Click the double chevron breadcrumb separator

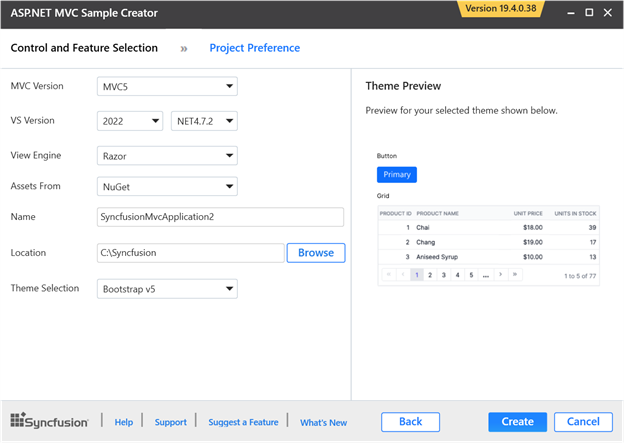pyautogui.click(x=183, y=49)
